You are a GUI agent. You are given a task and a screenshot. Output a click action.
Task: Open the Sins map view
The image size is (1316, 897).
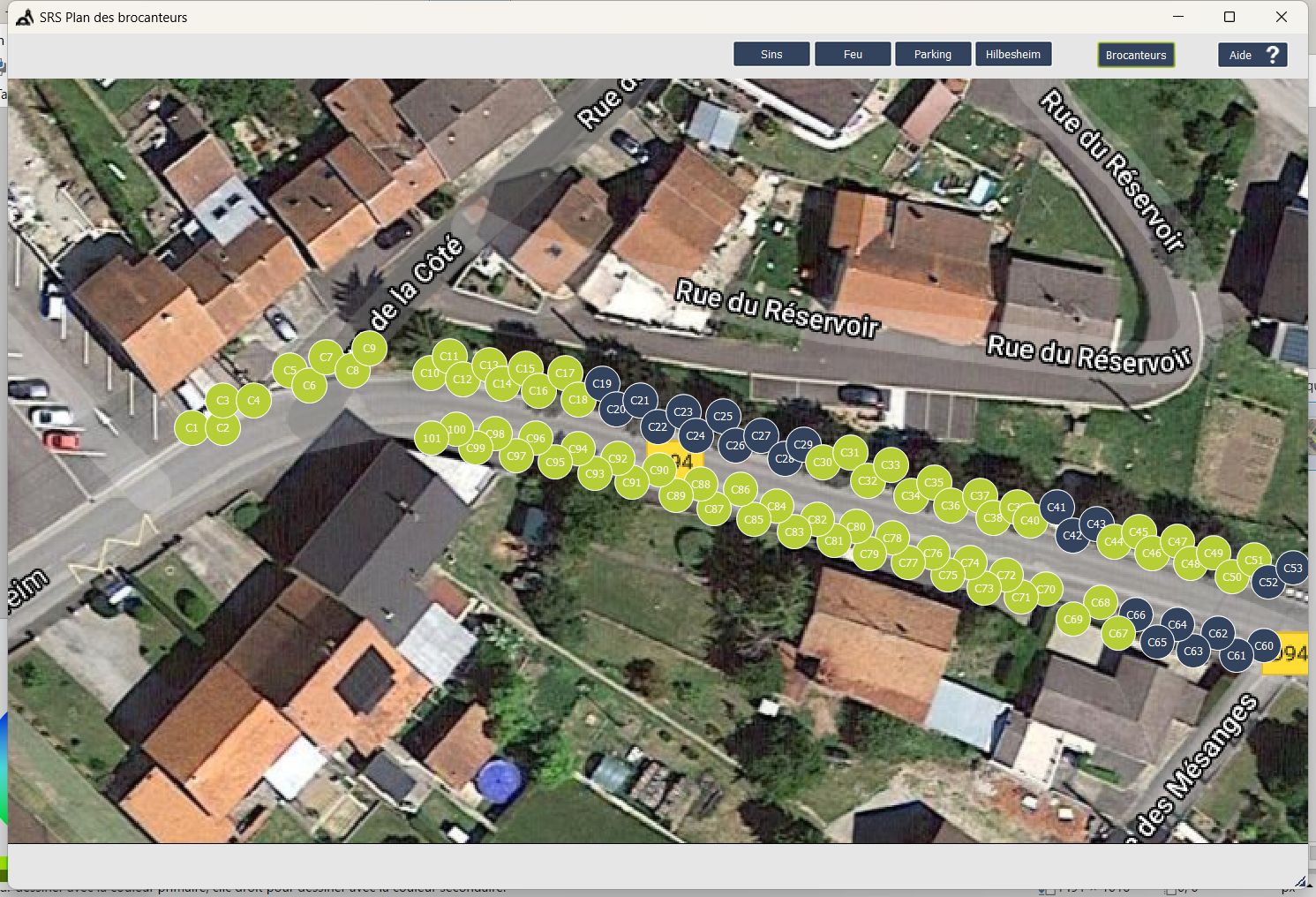(771, 55)
